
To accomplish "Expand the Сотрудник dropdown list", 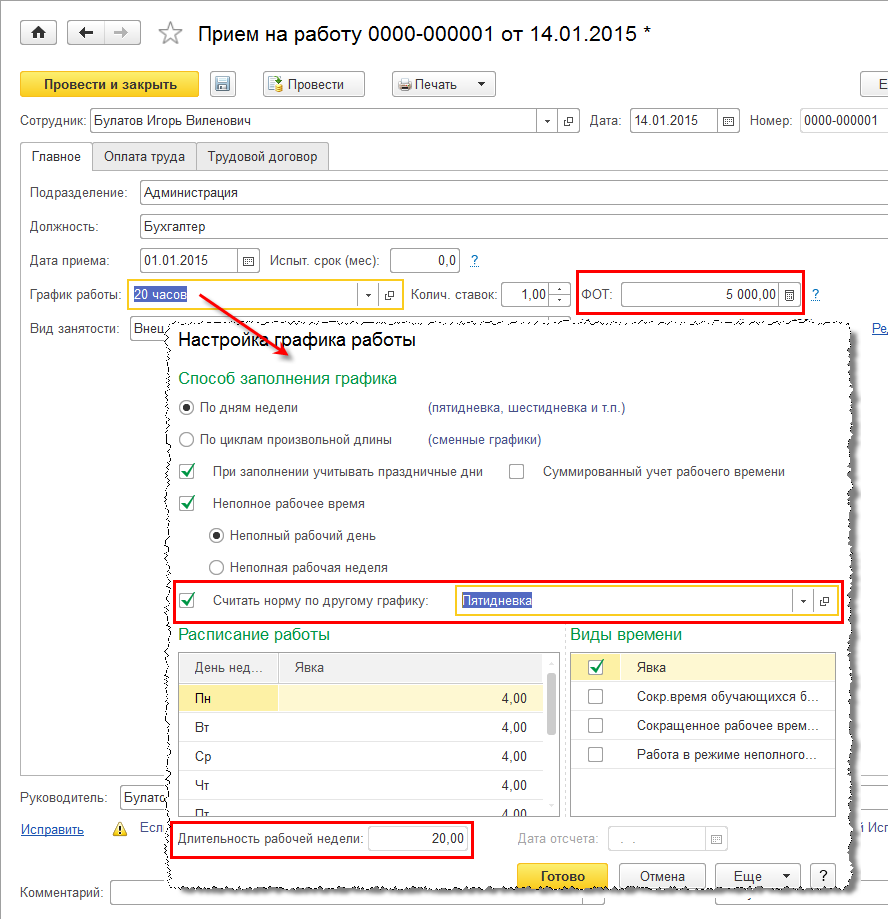I will [547, 121].
